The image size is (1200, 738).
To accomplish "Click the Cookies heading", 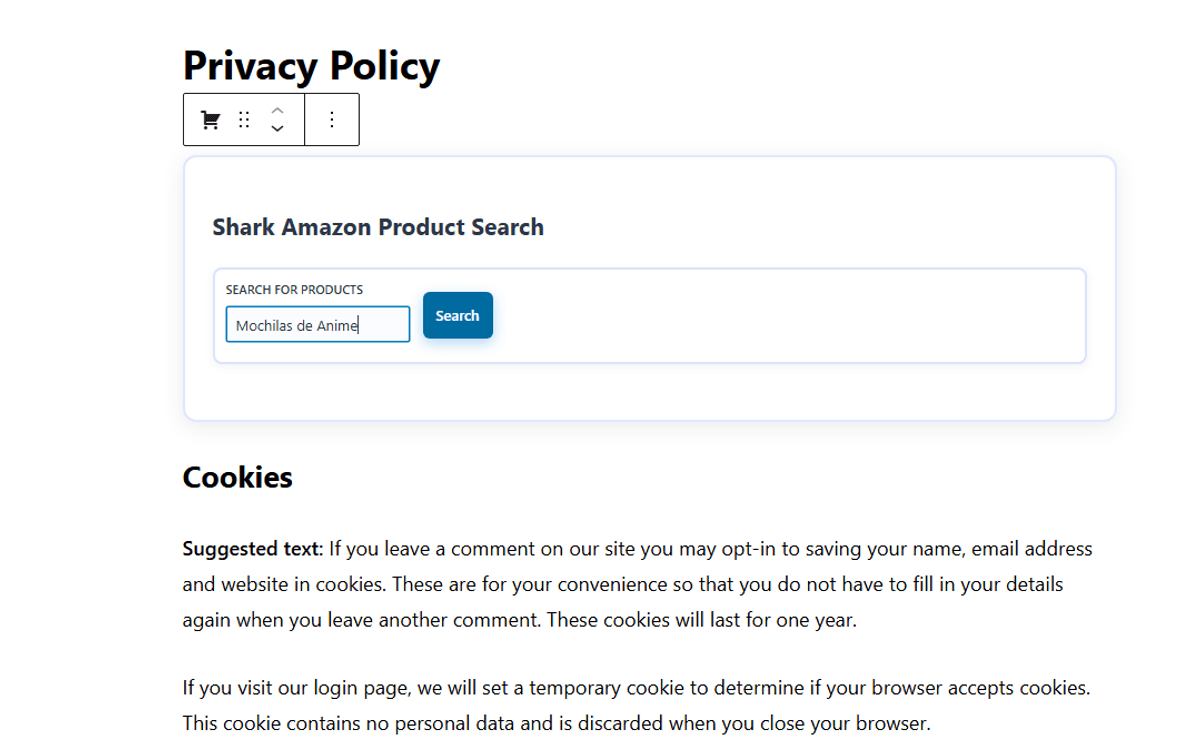I will pyautogui.click(x=237, y=478).
